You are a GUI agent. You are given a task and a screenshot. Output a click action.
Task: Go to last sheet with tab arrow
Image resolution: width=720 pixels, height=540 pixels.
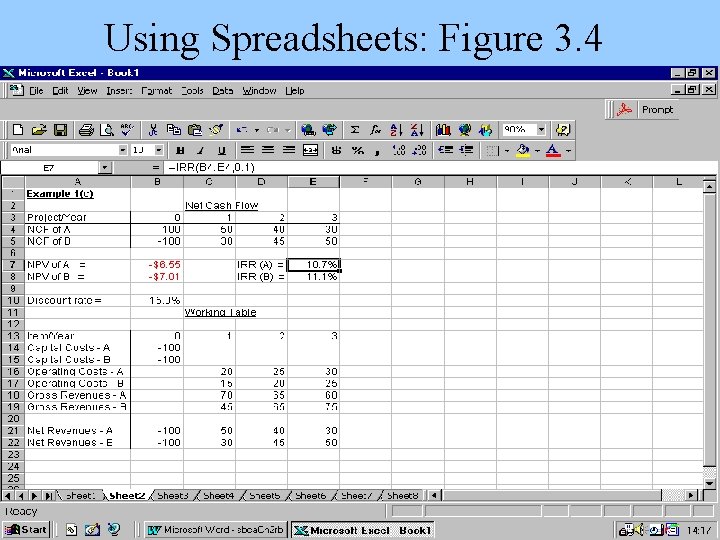48,496
